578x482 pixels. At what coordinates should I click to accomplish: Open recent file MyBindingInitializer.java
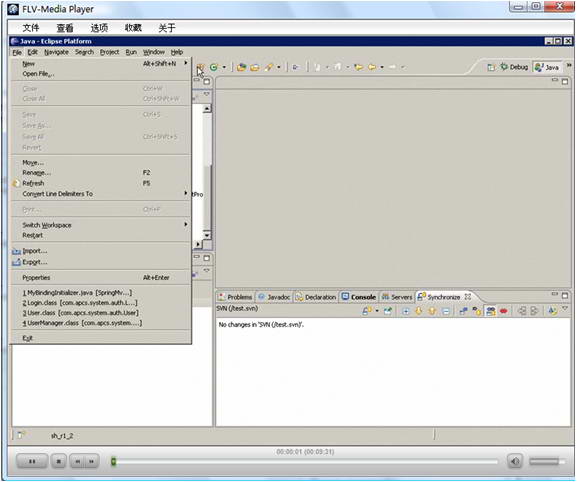[100, 293]
